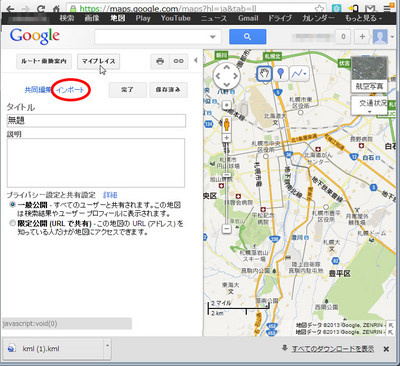Click the link chain icon button
The image size is (400, 366).
click(179, 61)
